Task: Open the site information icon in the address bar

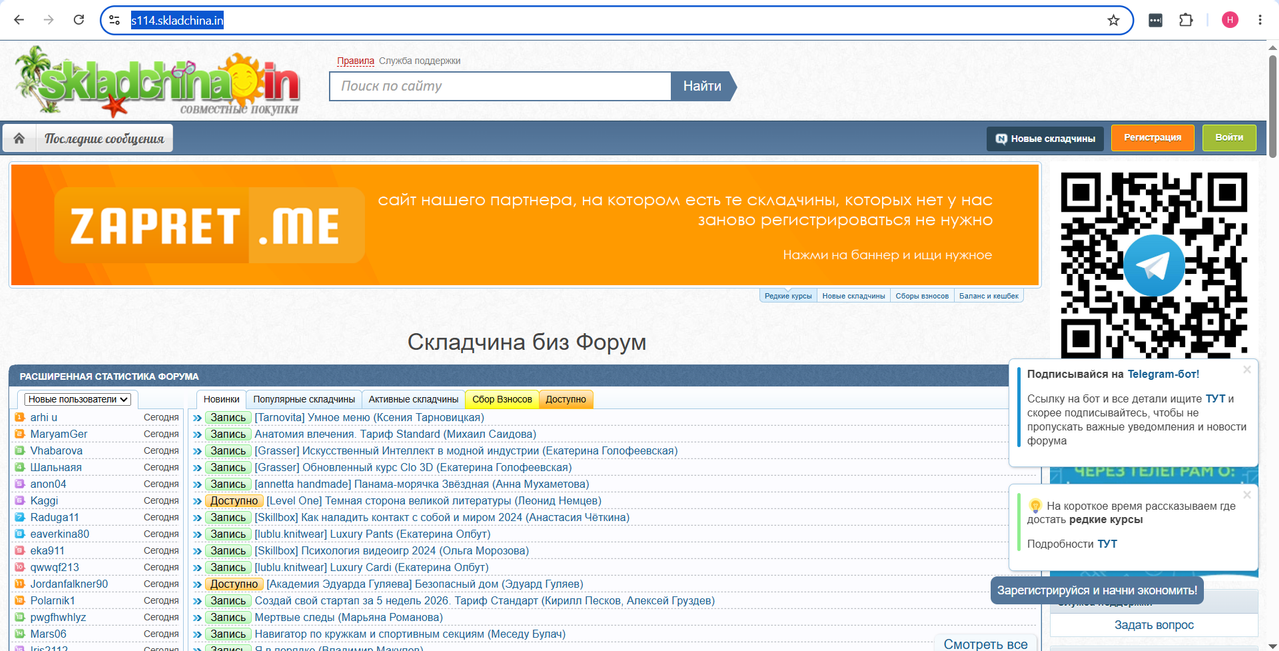Action: (x=115, y=20)
